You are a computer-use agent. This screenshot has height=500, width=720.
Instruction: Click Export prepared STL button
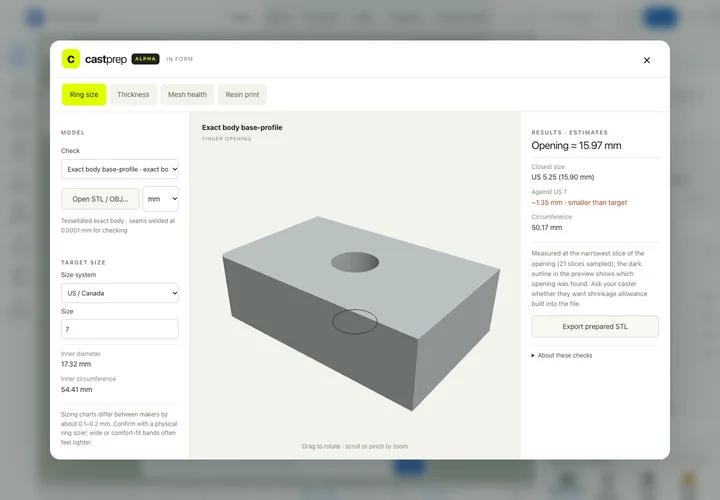coord(595,326)
